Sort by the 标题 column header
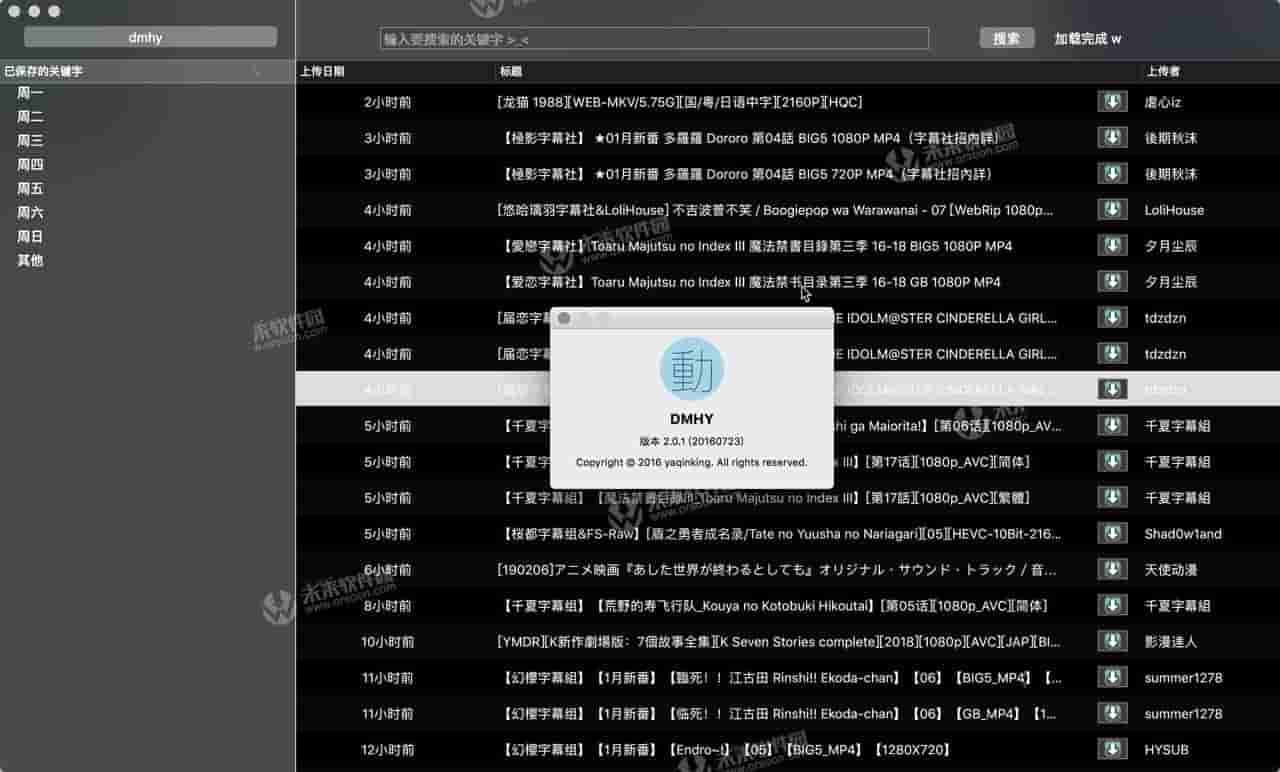Screen dimensions: 1280x772 818,71
